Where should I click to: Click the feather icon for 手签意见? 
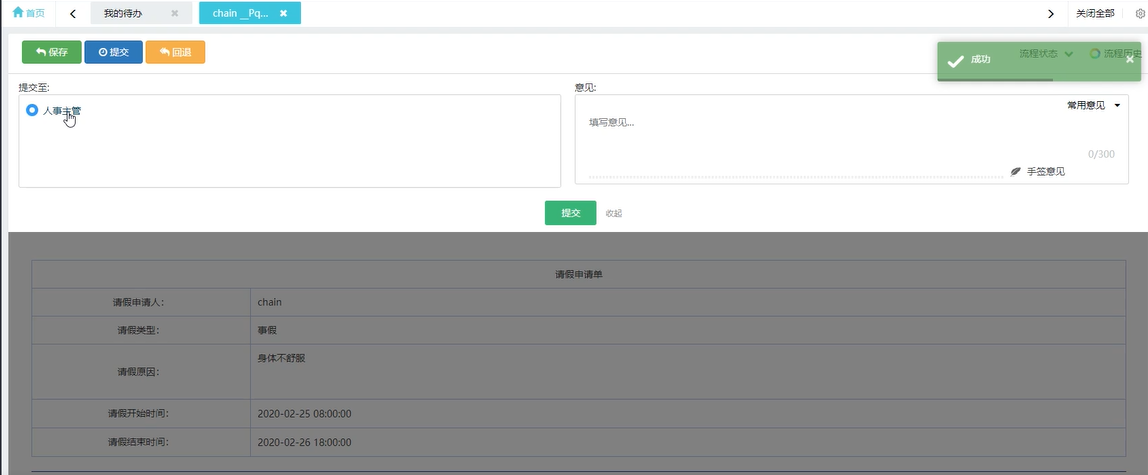pyautogui.click(x=1016, y=172)
